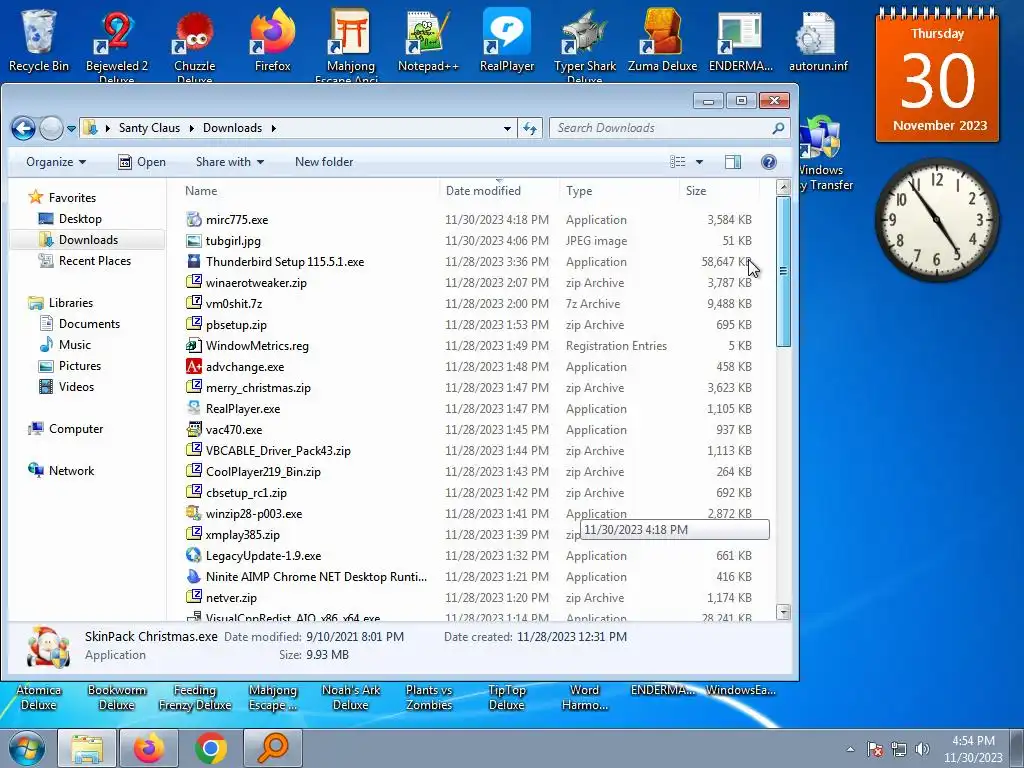
Task: Open the Recycle Bin desktop icon
Action: (39, 39)
